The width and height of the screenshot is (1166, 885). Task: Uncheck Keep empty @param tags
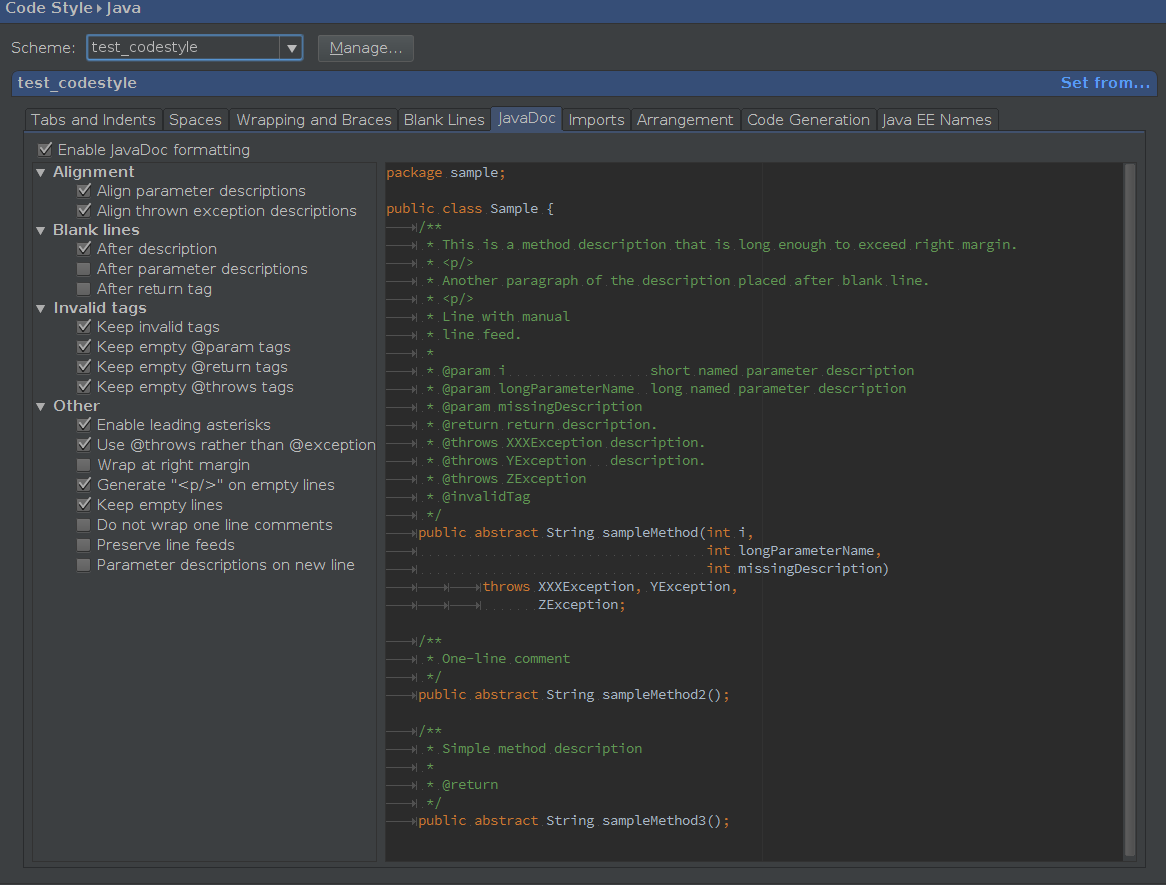click(84, 346)
